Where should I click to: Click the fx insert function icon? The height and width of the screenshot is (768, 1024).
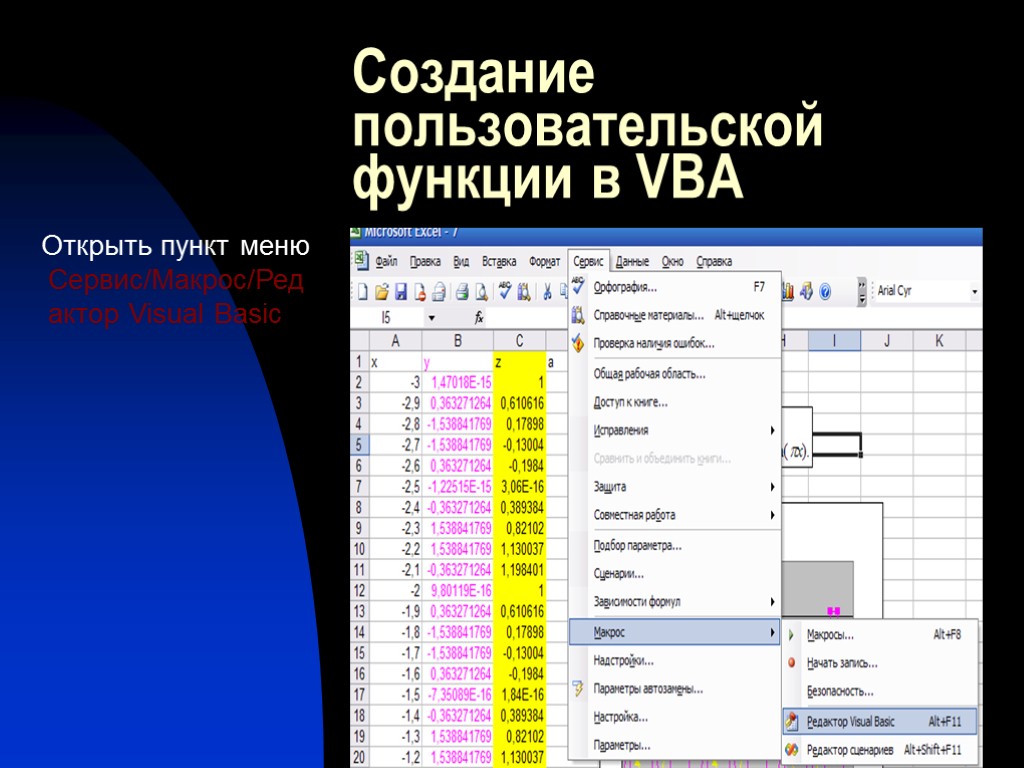(479, 317)
